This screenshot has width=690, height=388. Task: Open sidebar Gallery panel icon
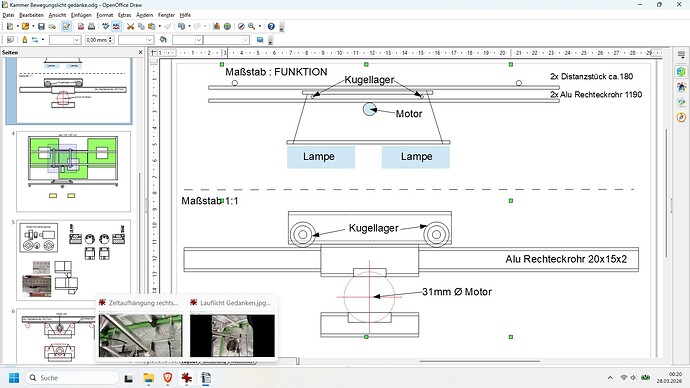[x=681, y=102]
